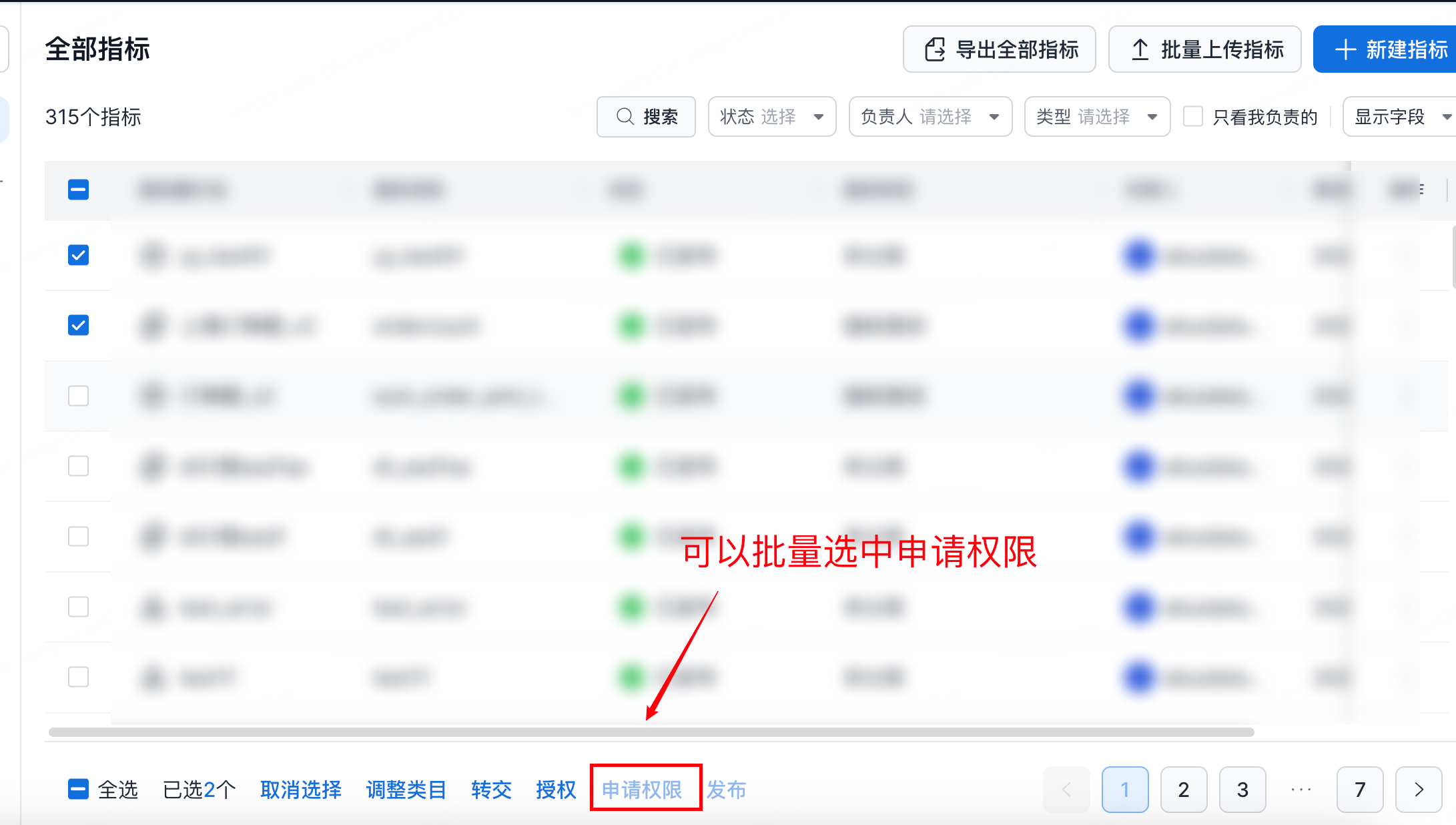
Task: Go to the next page arrow
Action: [x=1419, y=790]
